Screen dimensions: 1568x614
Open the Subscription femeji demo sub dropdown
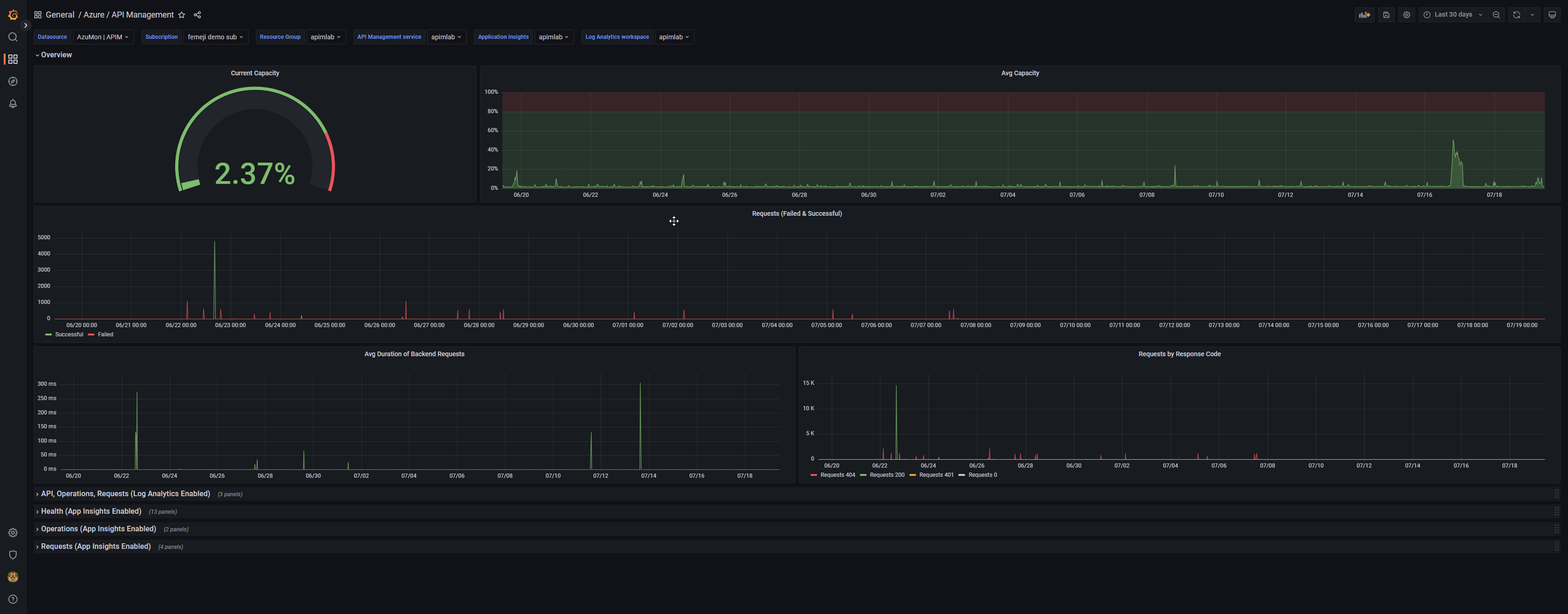coord(215,37)
